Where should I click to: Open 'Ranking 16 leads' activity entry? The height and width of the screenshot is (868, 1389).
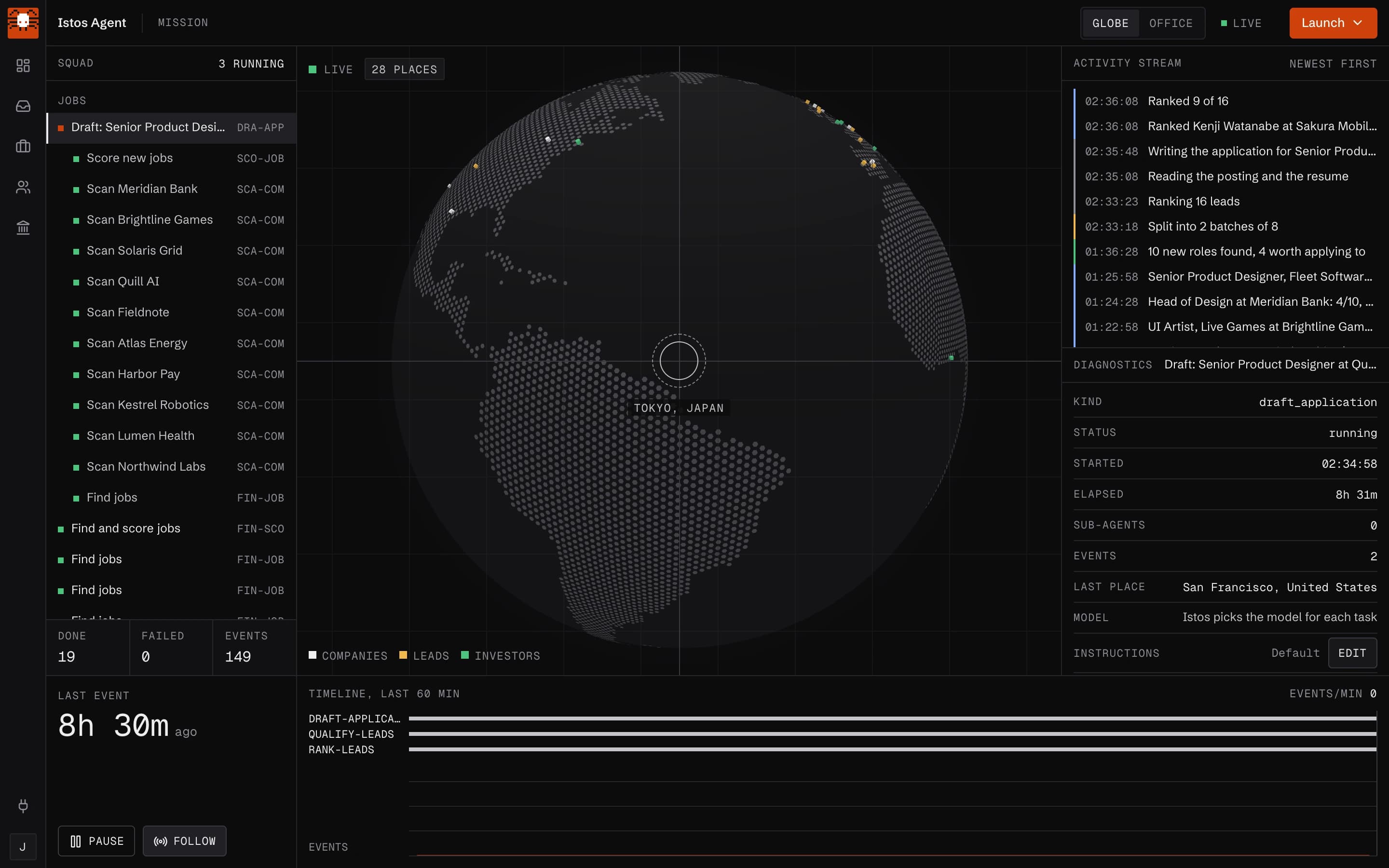(1226, 202)
